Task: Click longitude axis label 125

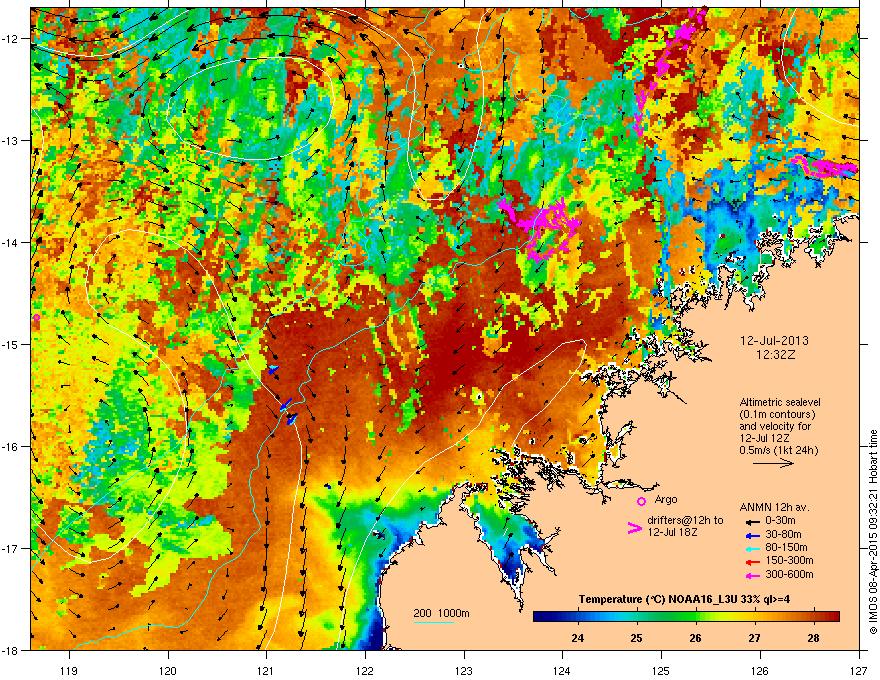Action: (x=661, y=670)
